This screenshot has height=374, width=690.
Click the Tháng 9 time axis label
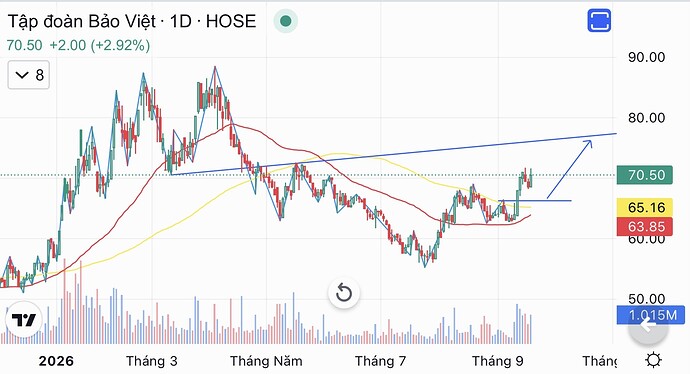(x=498, y=361)
